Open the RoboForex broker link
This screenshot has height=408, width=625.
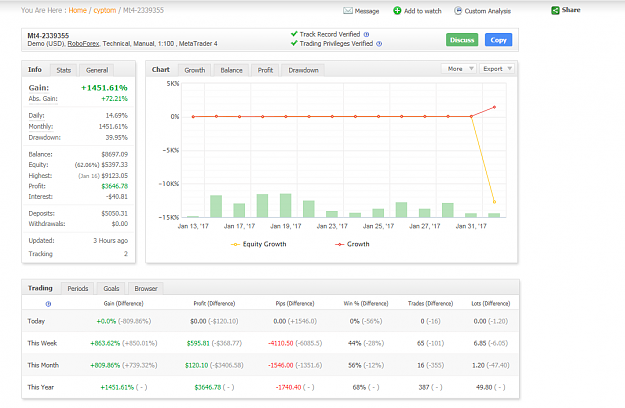pyautogui.click(x=83, y=44)
